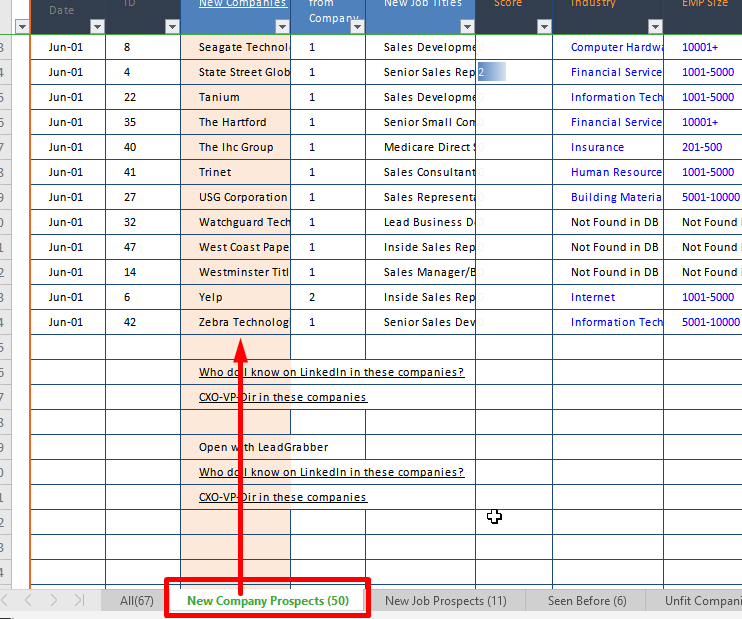Select the Tanium company cell
Screen dimensions: 742x619
tap(236, 97)
